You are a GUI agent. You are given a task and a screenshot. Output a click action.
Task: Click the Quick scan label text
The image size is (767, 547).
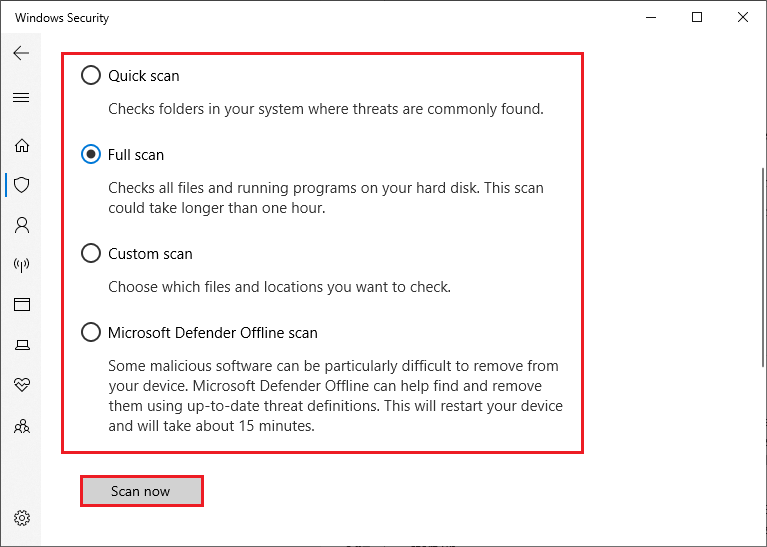pyautogui.click(x=144, y=76)
